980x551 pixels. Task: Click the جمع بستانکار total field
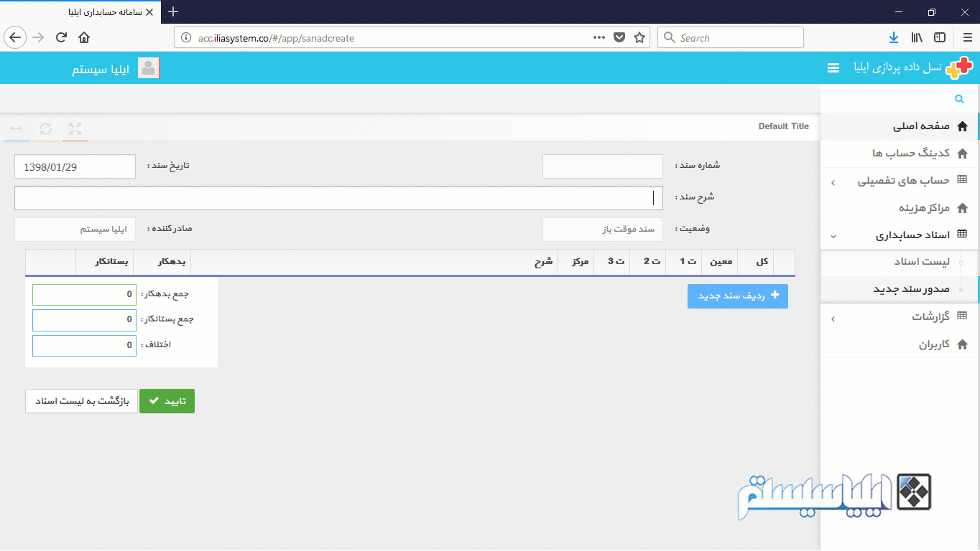pyautogui.click(x=84, y=320)
